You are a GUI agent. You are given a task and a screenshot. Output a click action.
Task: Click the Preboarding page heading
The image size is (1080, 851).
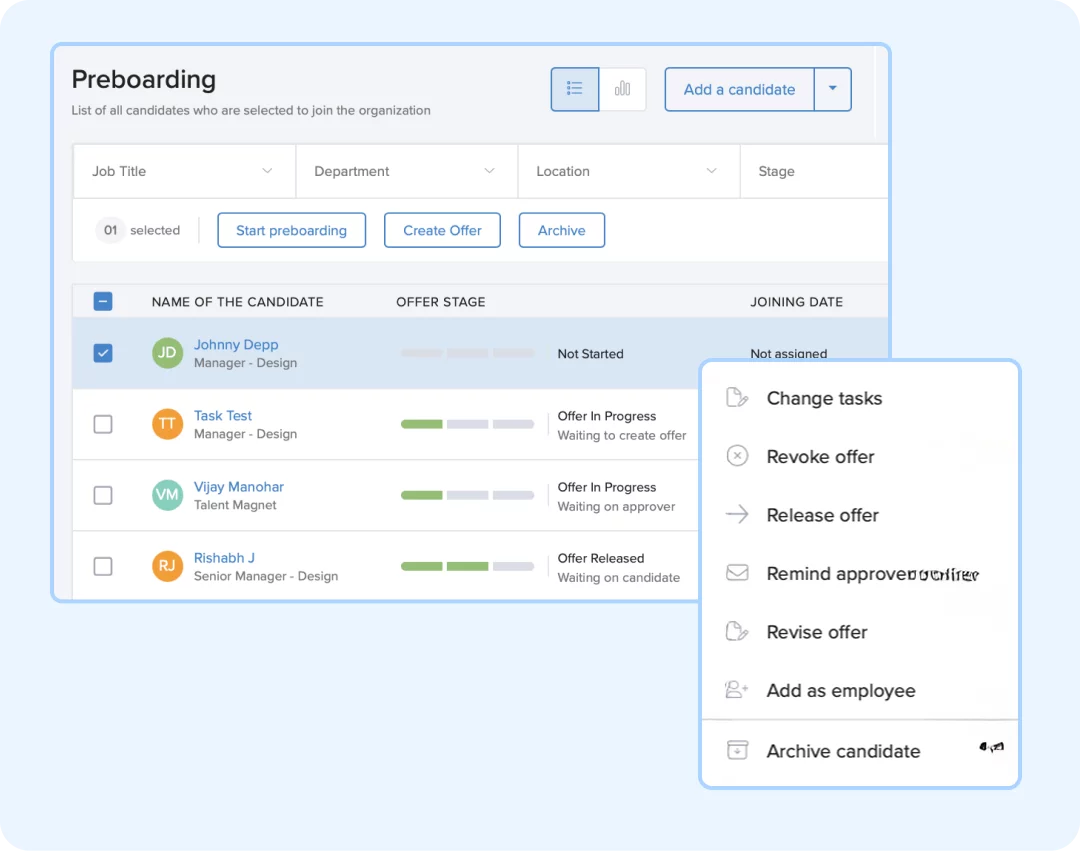pos(144,79)
